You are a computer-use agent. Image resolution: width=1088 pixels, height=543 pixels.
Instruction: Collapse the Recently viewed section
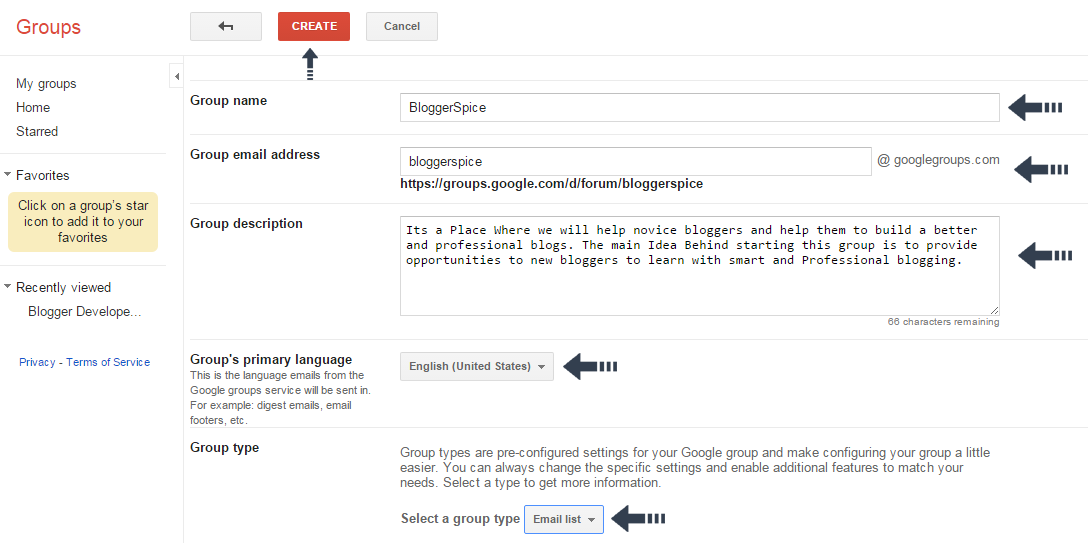8,287
